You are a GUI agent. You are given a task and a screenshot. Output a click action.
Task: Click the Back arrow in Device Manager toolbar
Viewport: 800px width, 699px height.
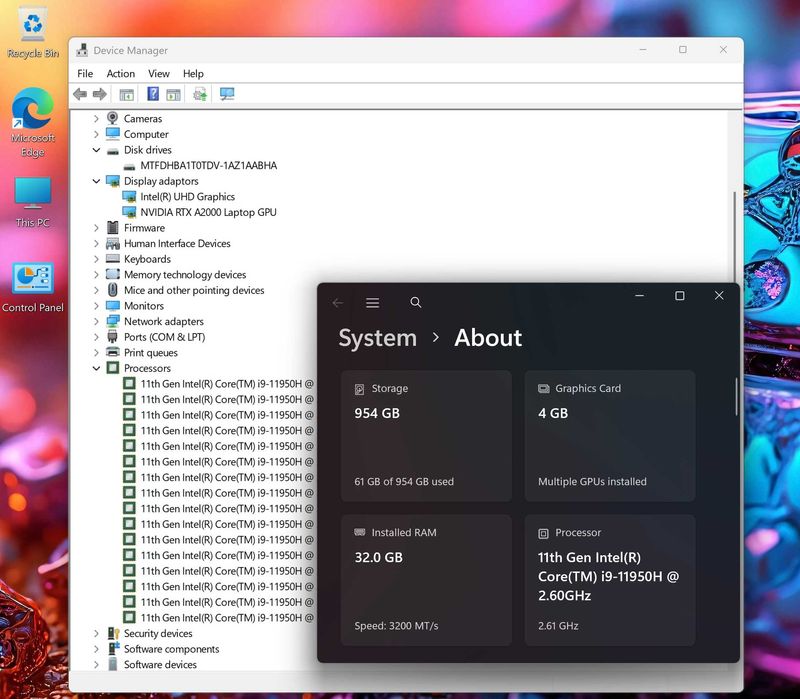point(80,94)
